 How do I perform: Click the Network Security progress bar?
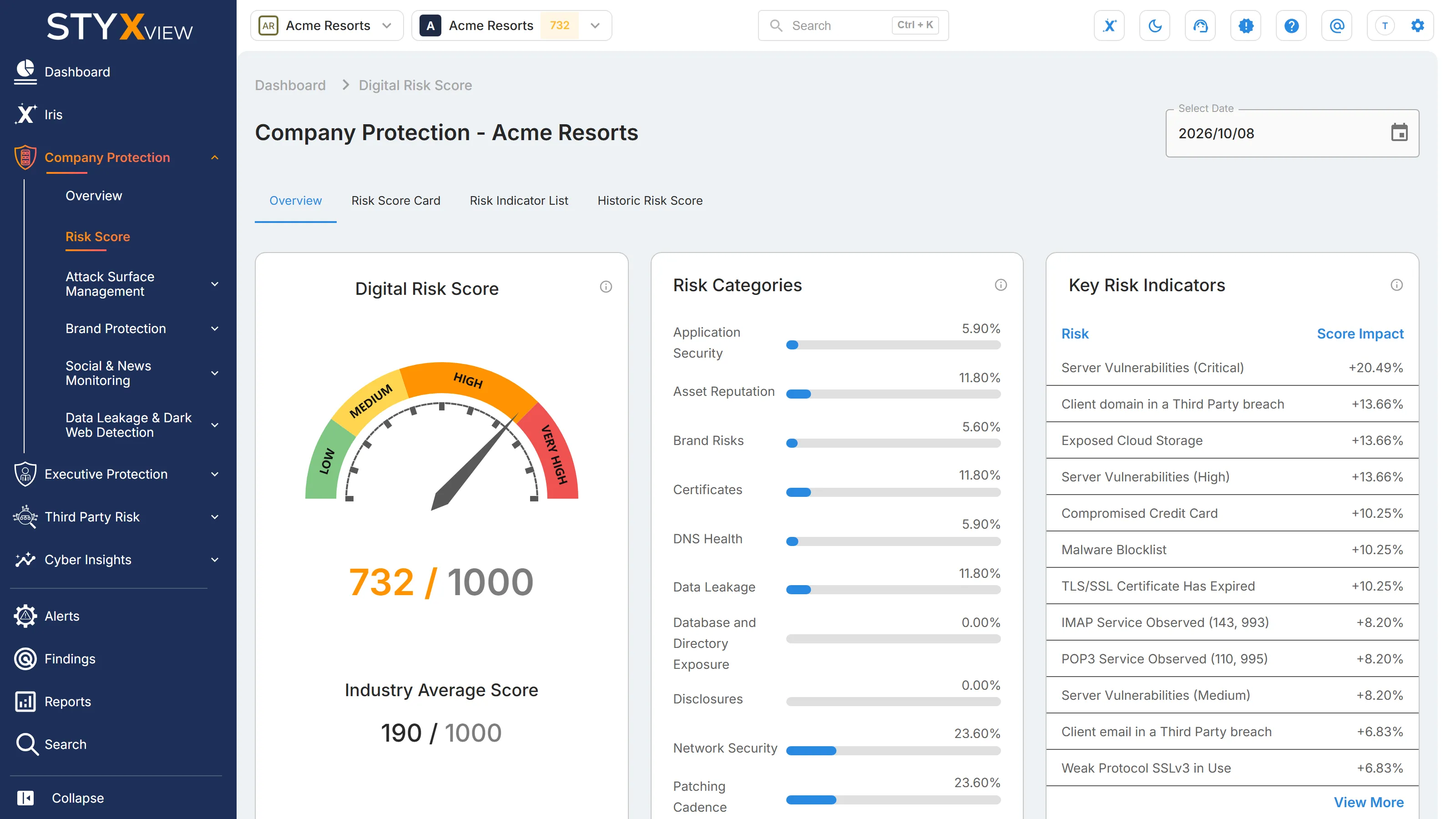[x=893, y=751]
